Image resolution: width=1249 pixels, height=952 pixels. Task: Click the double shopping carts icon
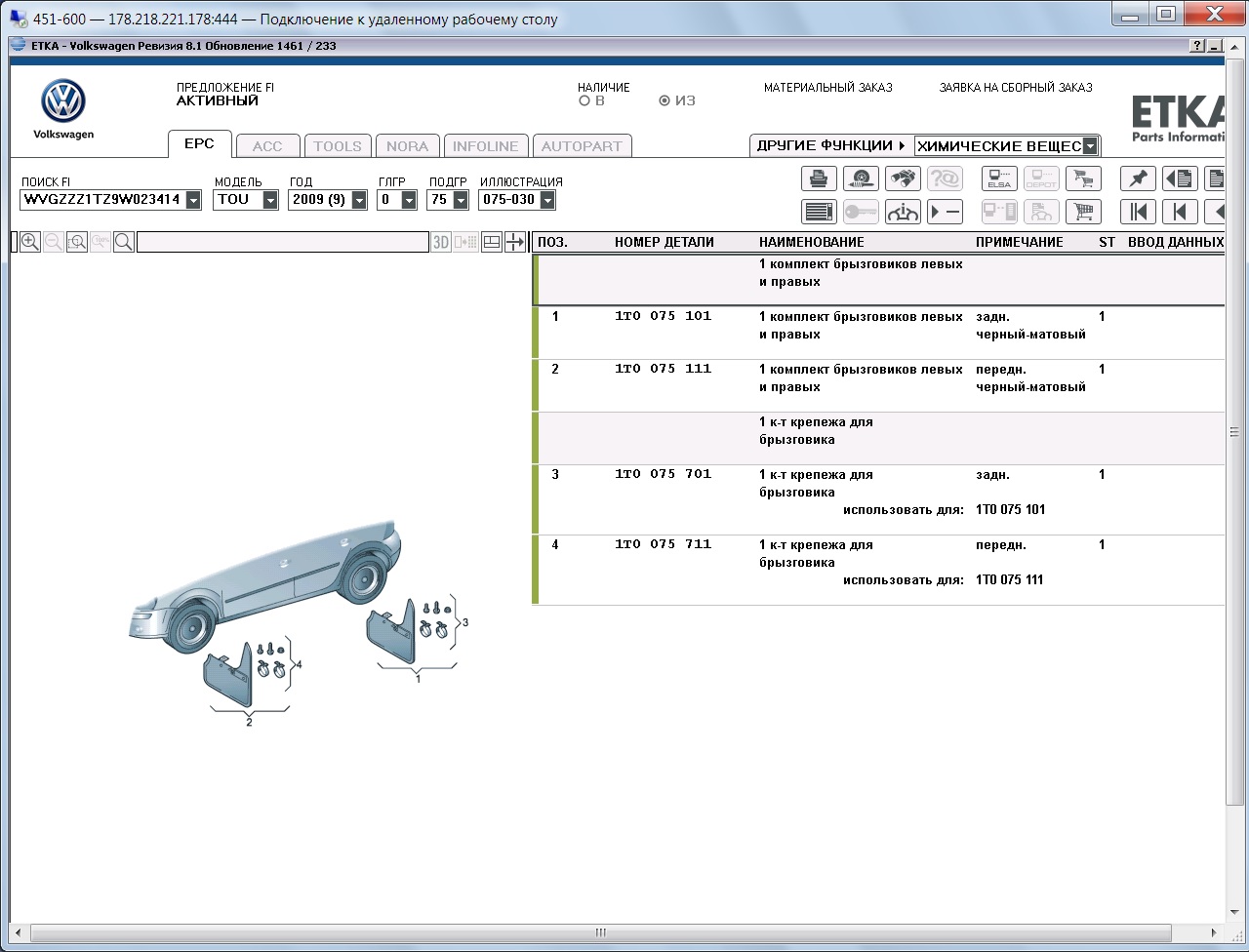[x=1083, y=178]
